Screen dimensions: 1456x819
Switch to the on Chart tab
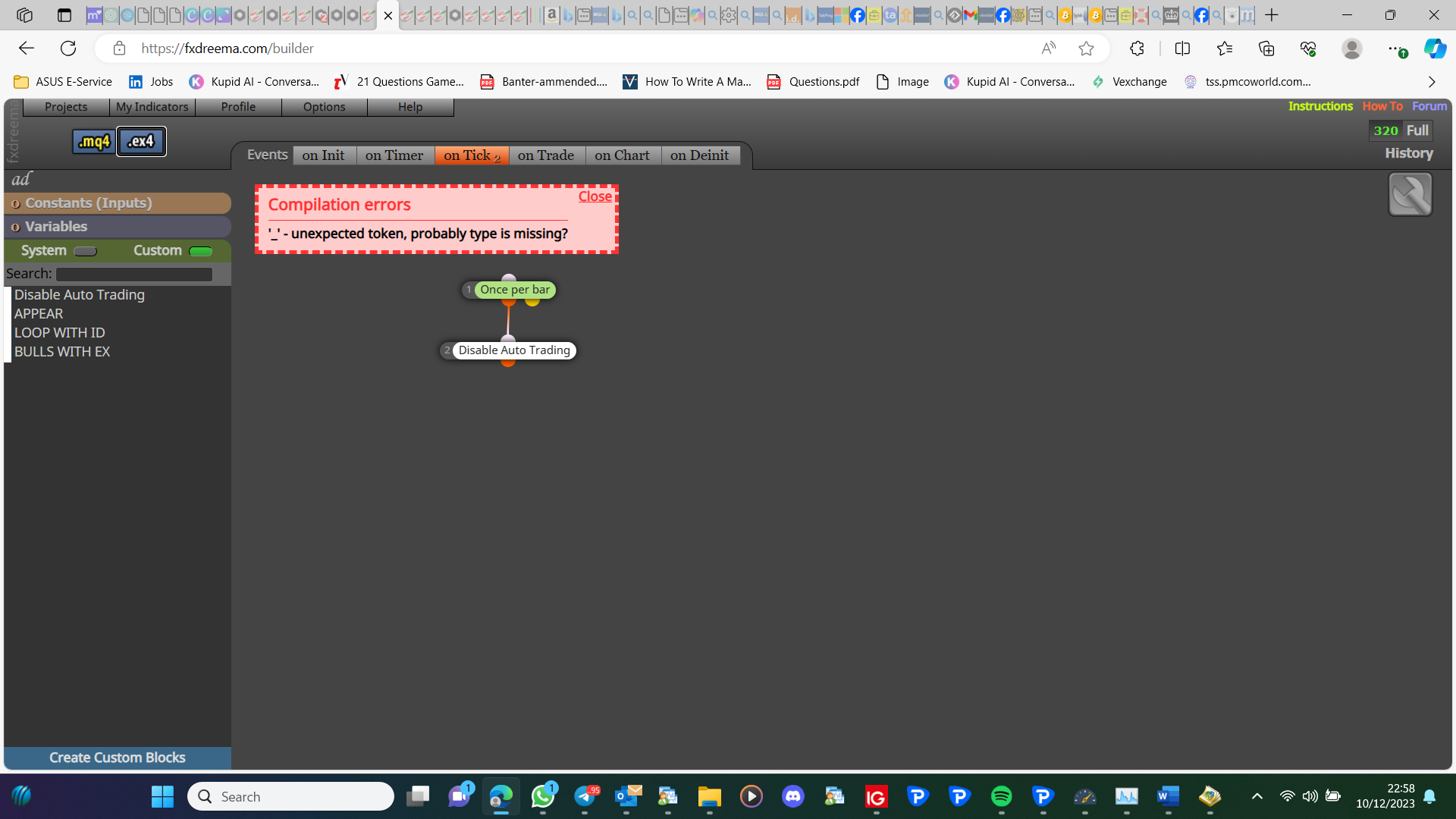(x=623, y=155)
